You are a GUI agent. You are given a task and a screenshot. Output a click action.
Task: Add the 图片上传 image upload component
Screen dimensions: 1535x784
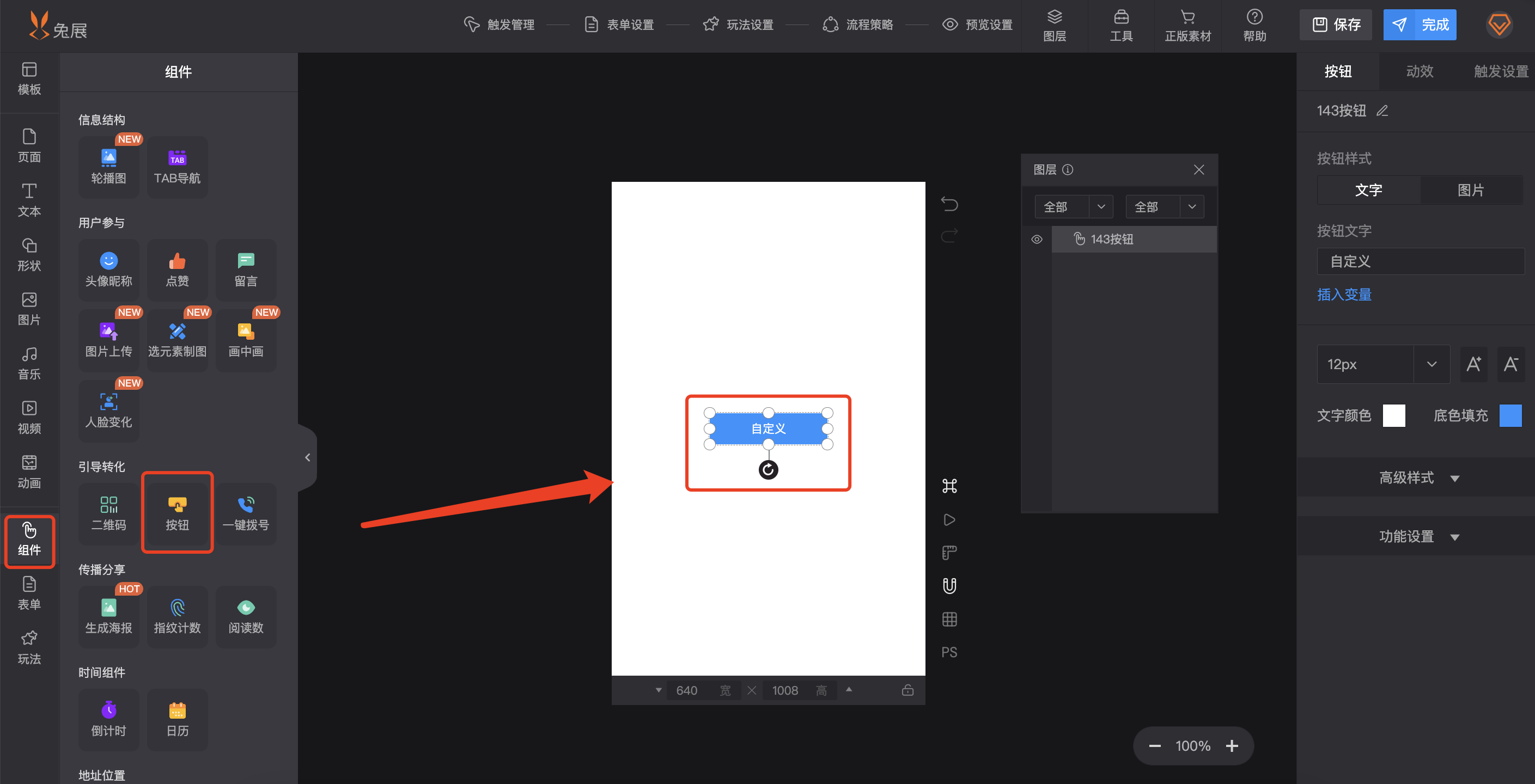(x=108, y=340)
